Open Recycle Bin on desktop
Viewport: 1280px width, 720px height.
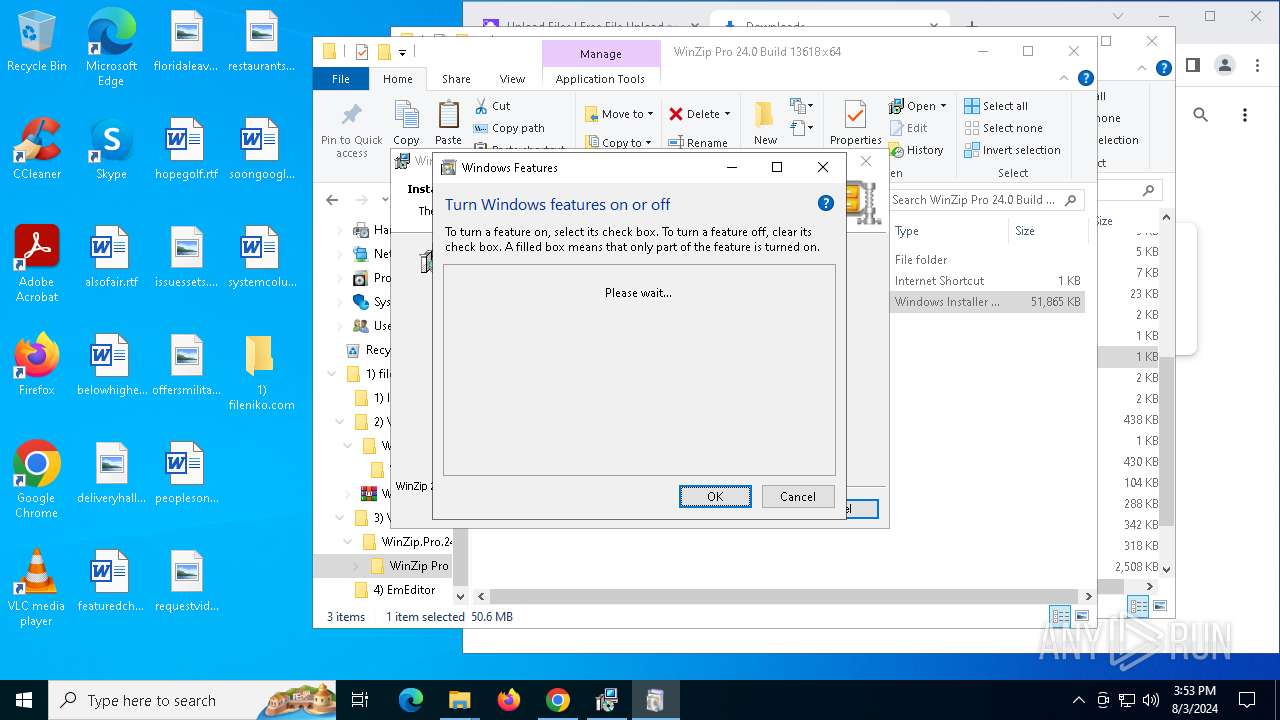[x=37, y=42]
